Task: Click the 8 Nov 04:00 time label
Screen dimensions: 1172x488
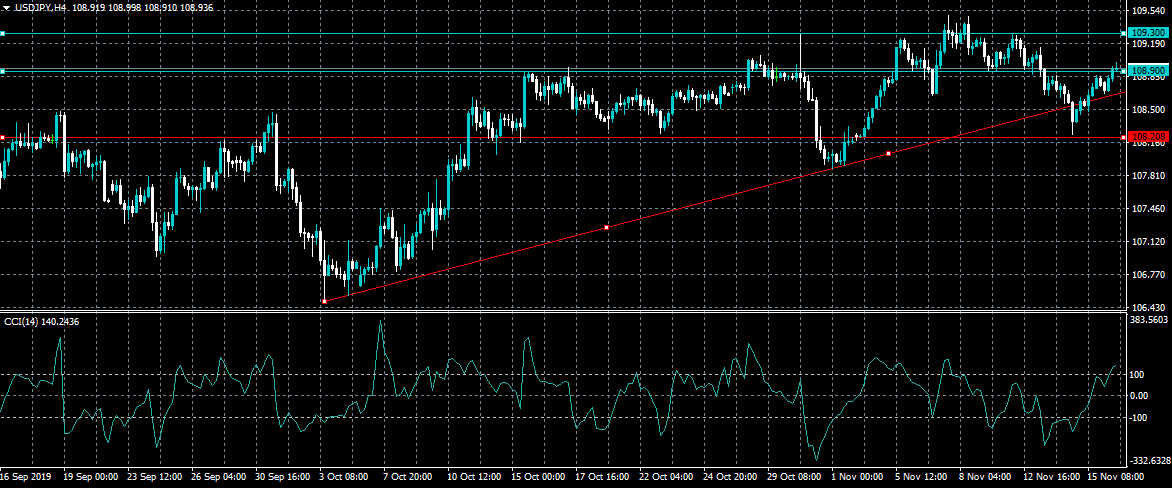Action: pos(987,476)
